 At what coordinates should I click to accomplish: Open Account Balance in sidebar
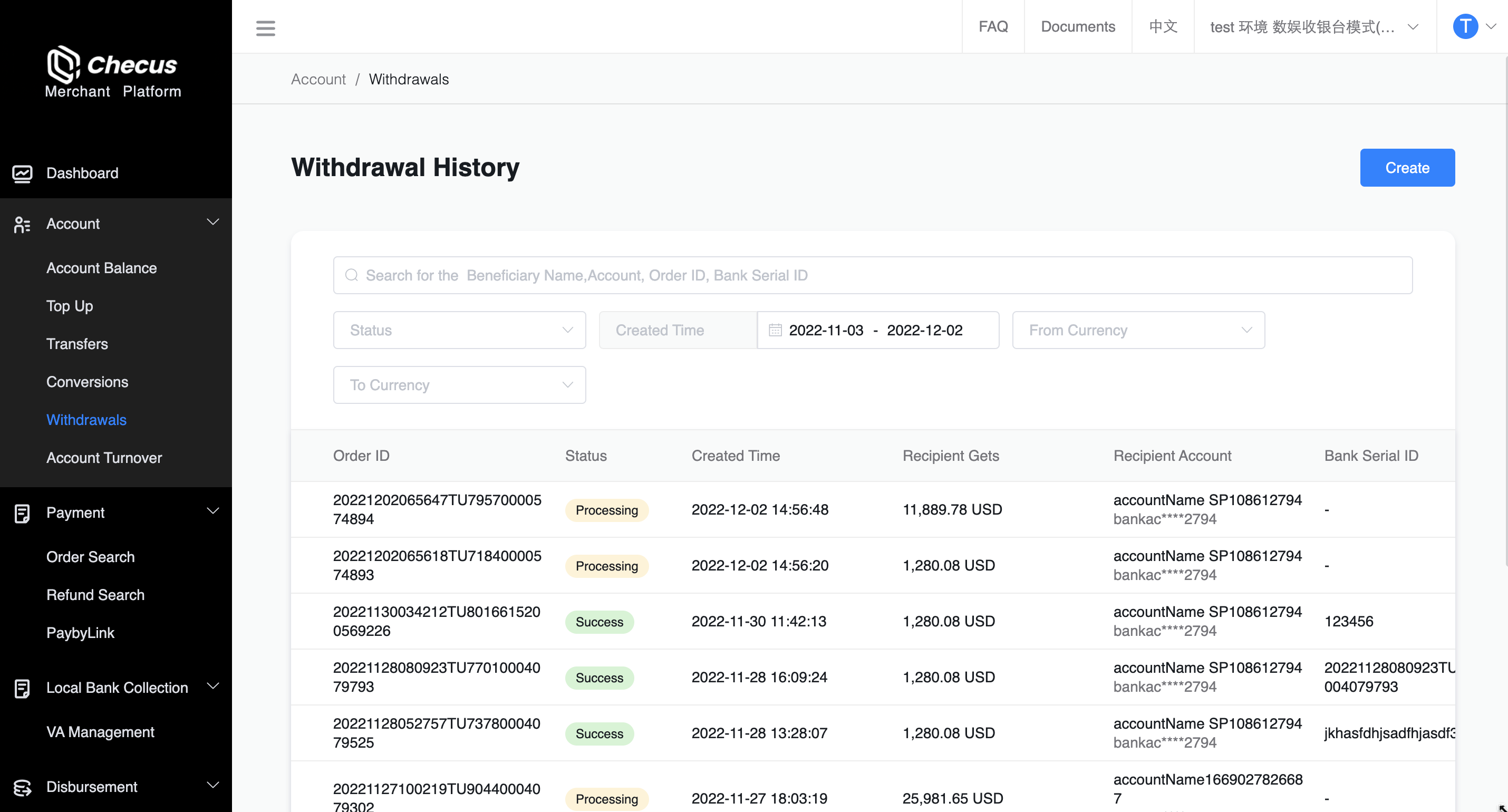pos(101,268)
